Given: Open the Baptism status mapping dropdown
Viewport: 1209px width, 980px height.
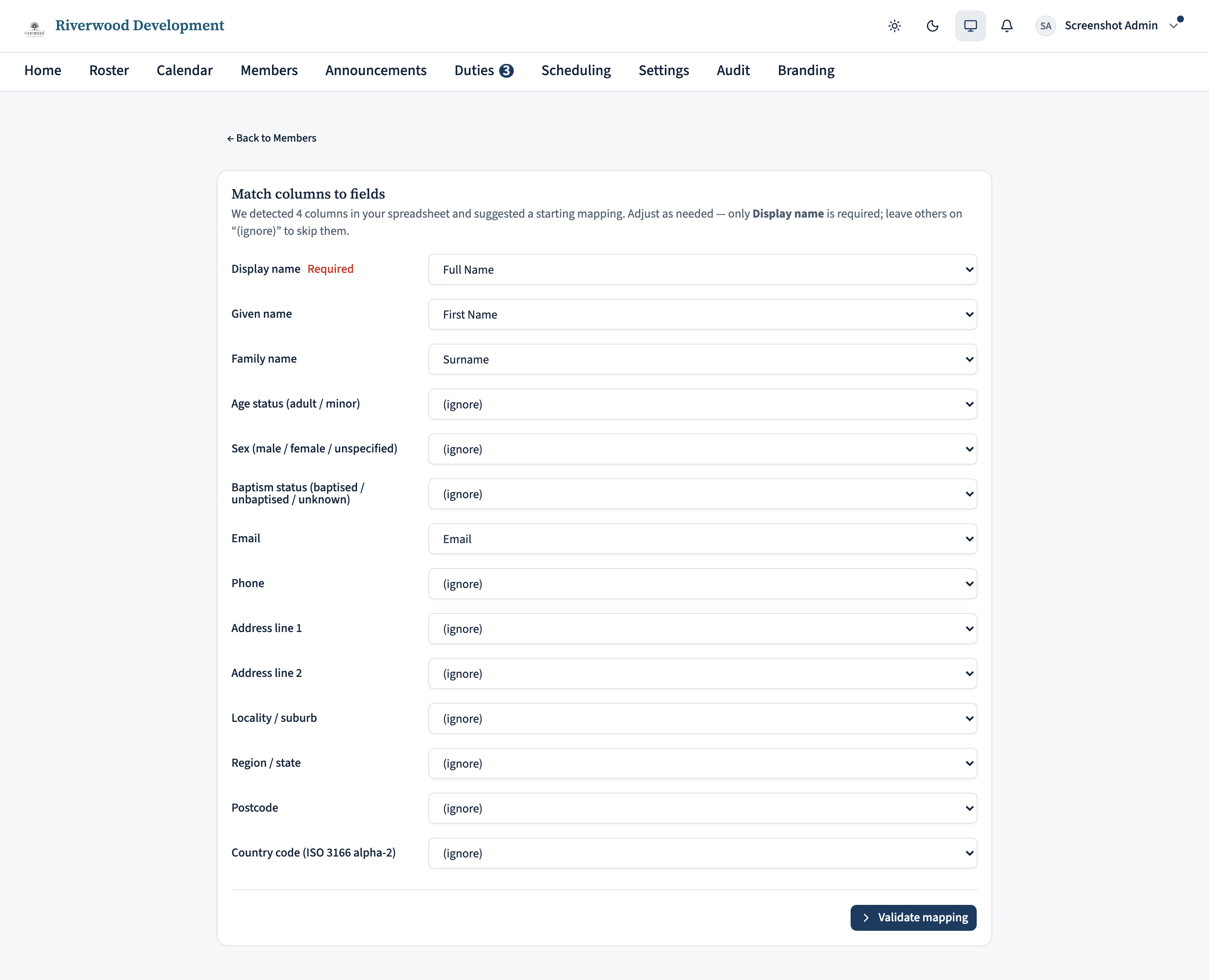Looking at the screenshot, I should [703, 494].
